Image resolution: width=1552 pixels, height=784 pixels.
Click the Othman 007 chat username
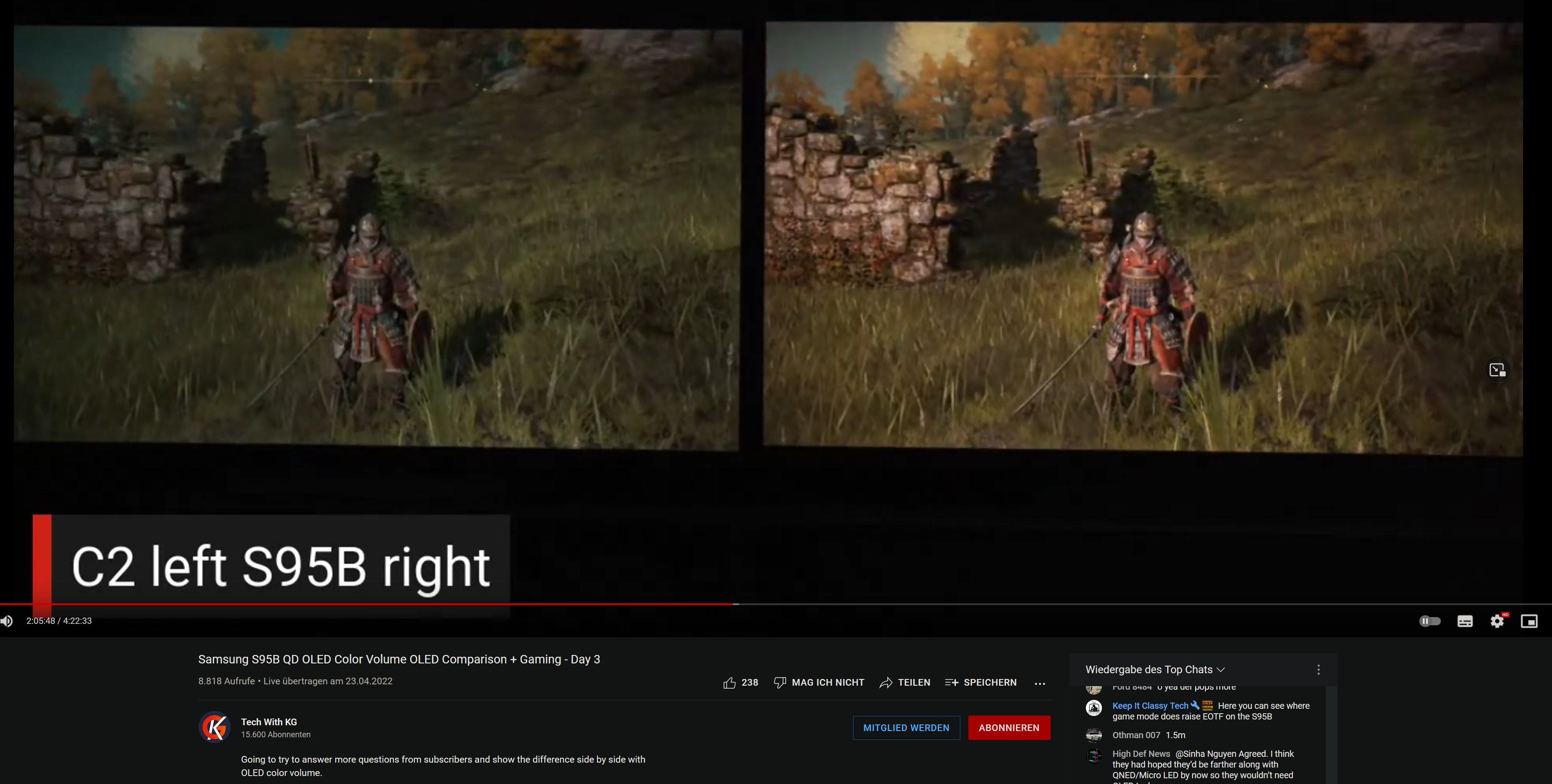pos(1136,735)
